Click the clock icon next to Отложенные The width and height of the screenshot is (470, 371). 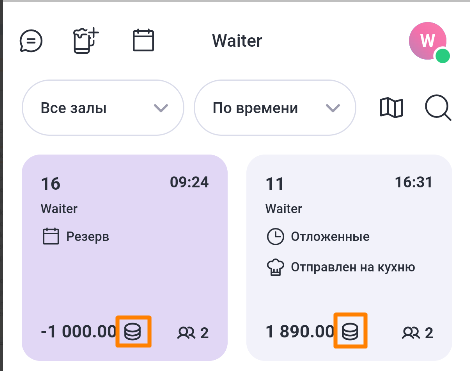(275, 237)
